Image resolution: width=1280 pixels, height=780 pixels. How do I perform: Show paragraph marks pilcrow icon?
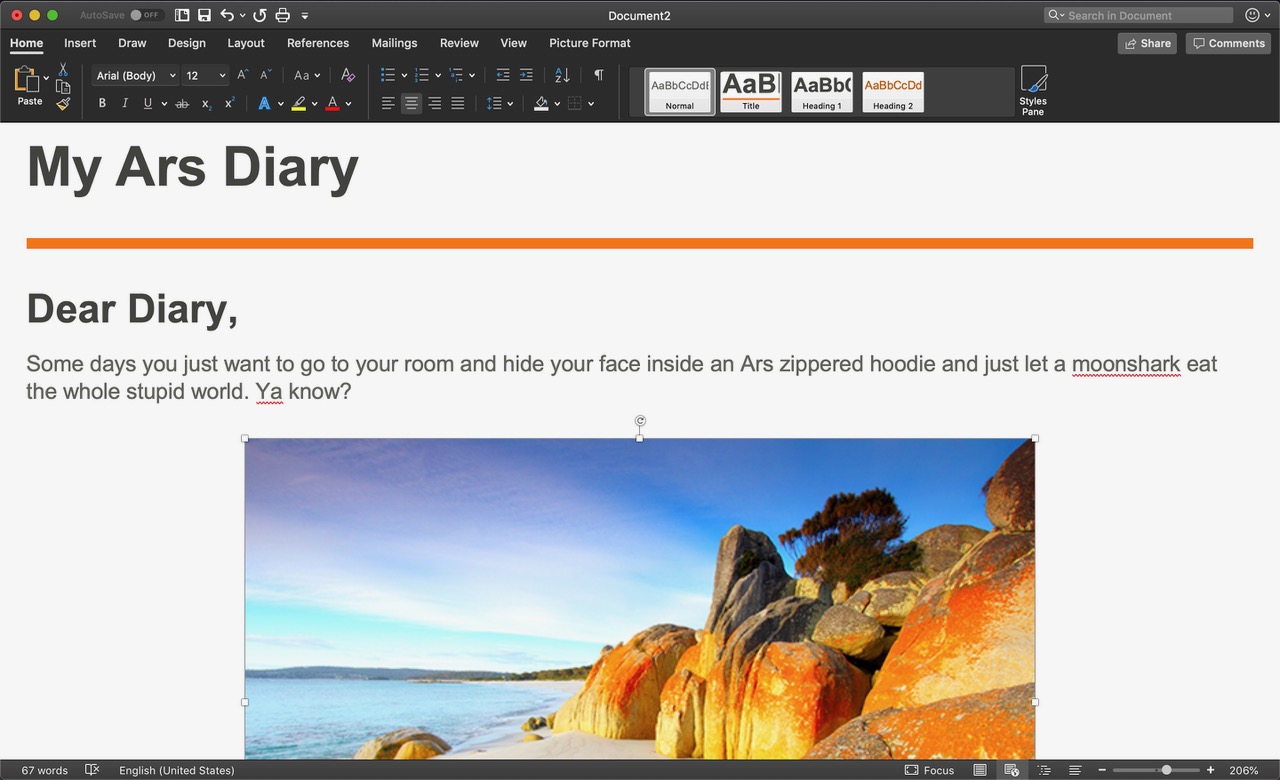598,75
